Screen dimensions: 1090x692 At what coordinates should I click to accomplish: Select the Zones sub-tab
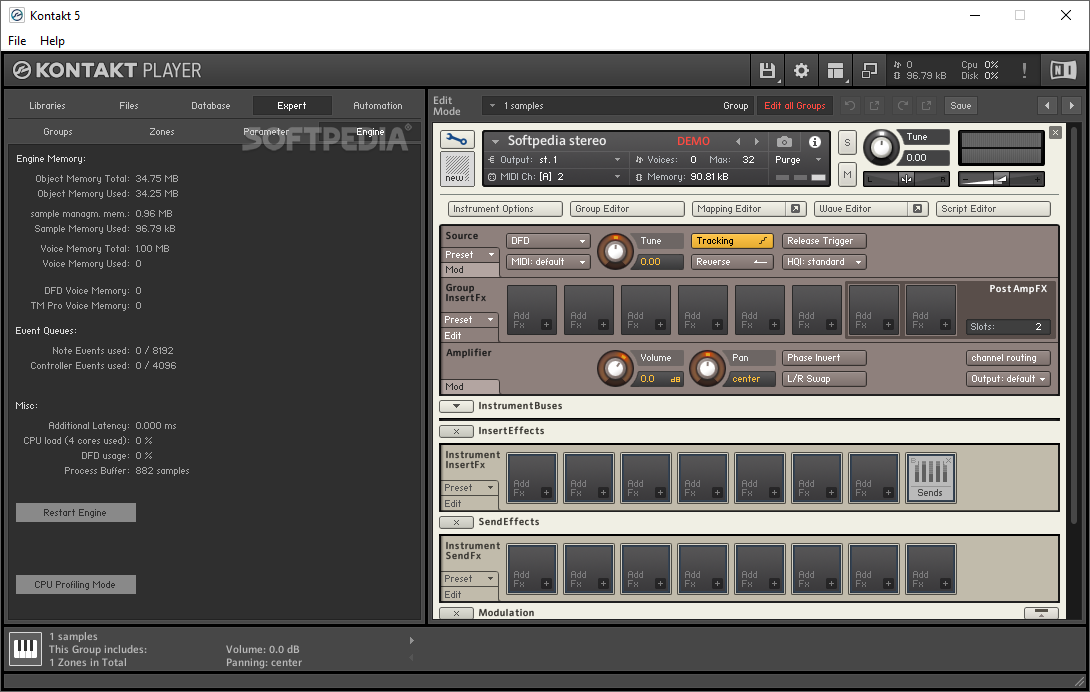point(161,131)
